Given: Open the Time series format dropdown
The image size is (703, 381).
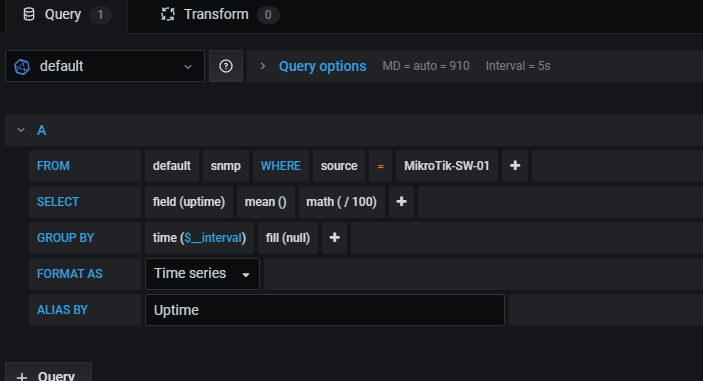Looking at the screenshot, I should (202, 274).
